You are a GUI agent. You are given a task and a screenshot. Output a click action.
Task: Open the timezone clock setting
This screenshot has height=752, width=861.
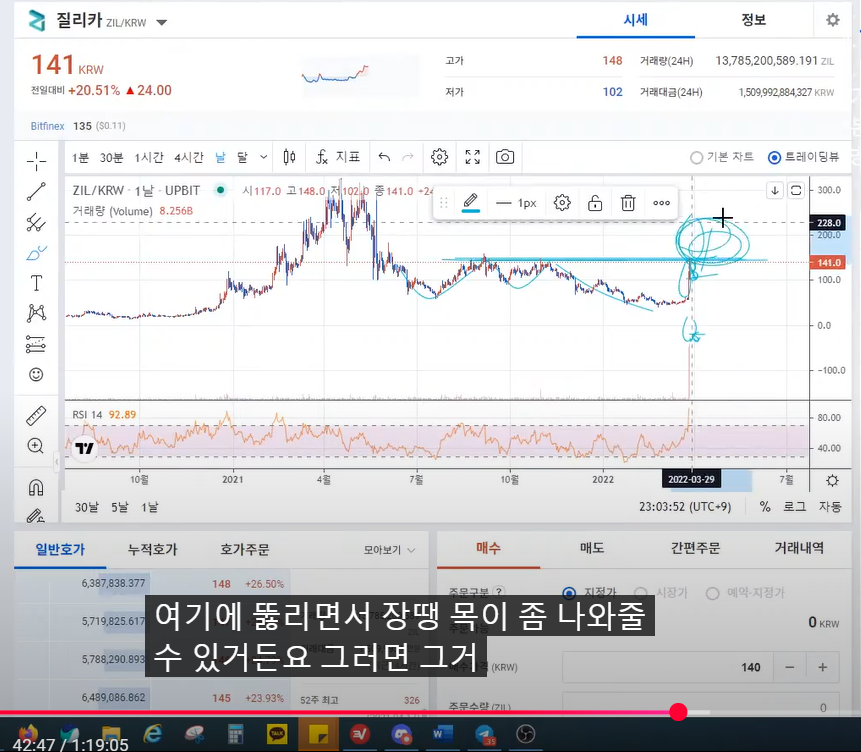pyautogui.click(x=685, y=506)
